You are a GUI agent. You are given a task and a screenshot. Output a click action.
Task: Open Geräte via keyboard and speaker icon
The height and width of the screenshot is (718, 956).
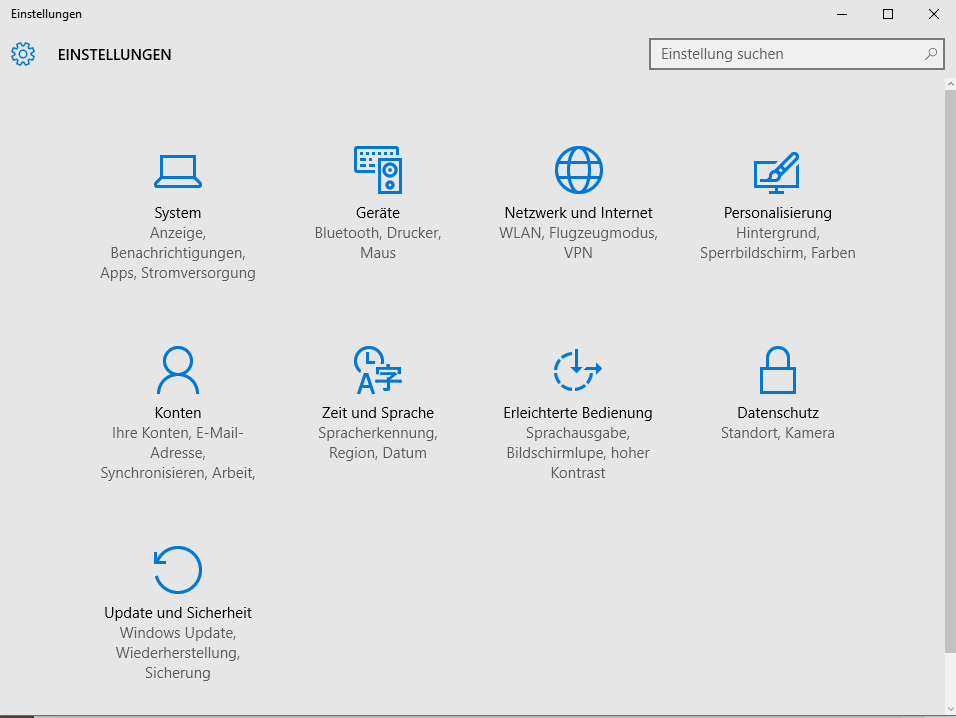point(377,169)
